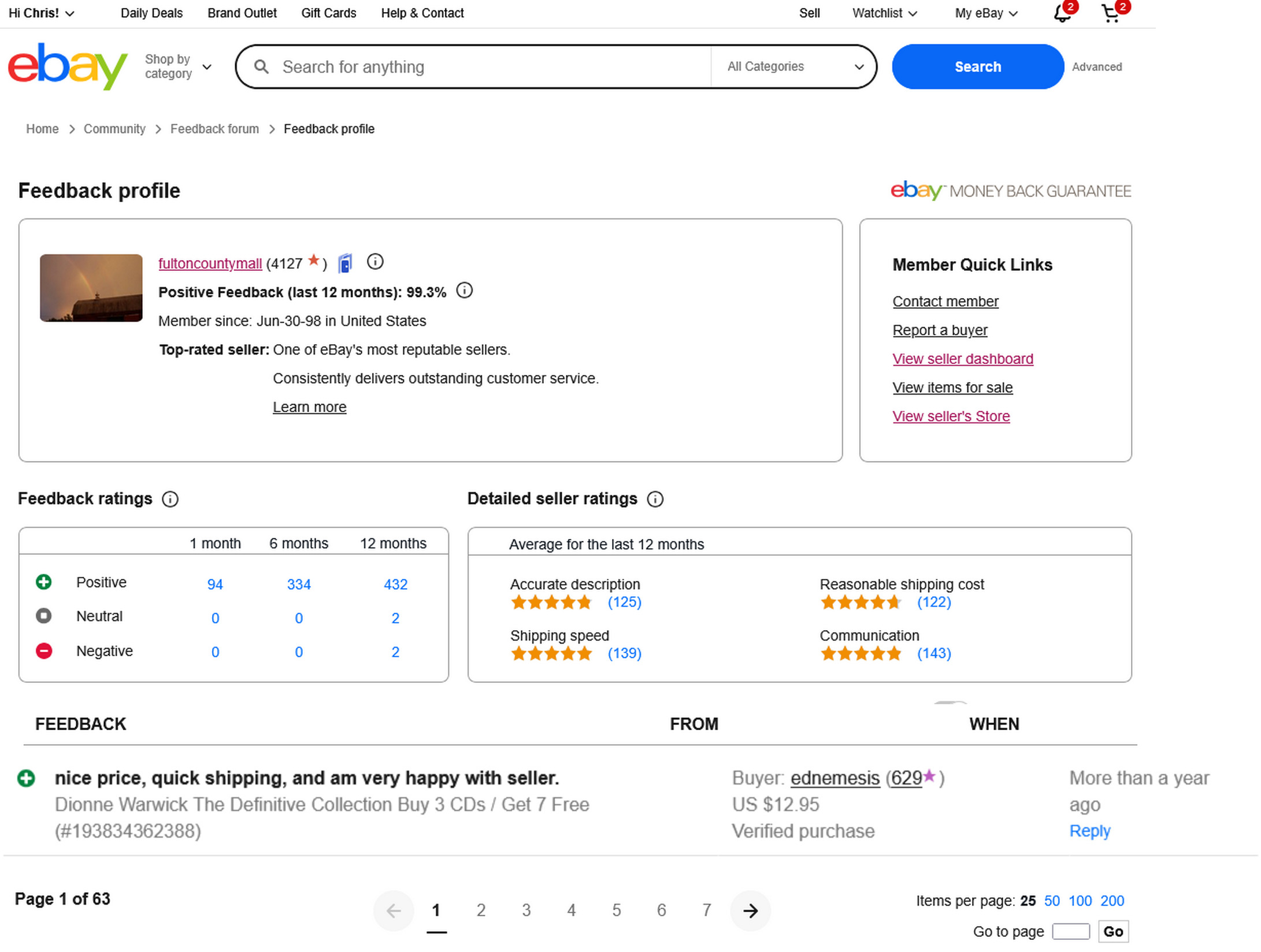This screenshot has height=952, width=1261.
Task: Open the All Categories dropdown
Action: (x=795, y=66)
